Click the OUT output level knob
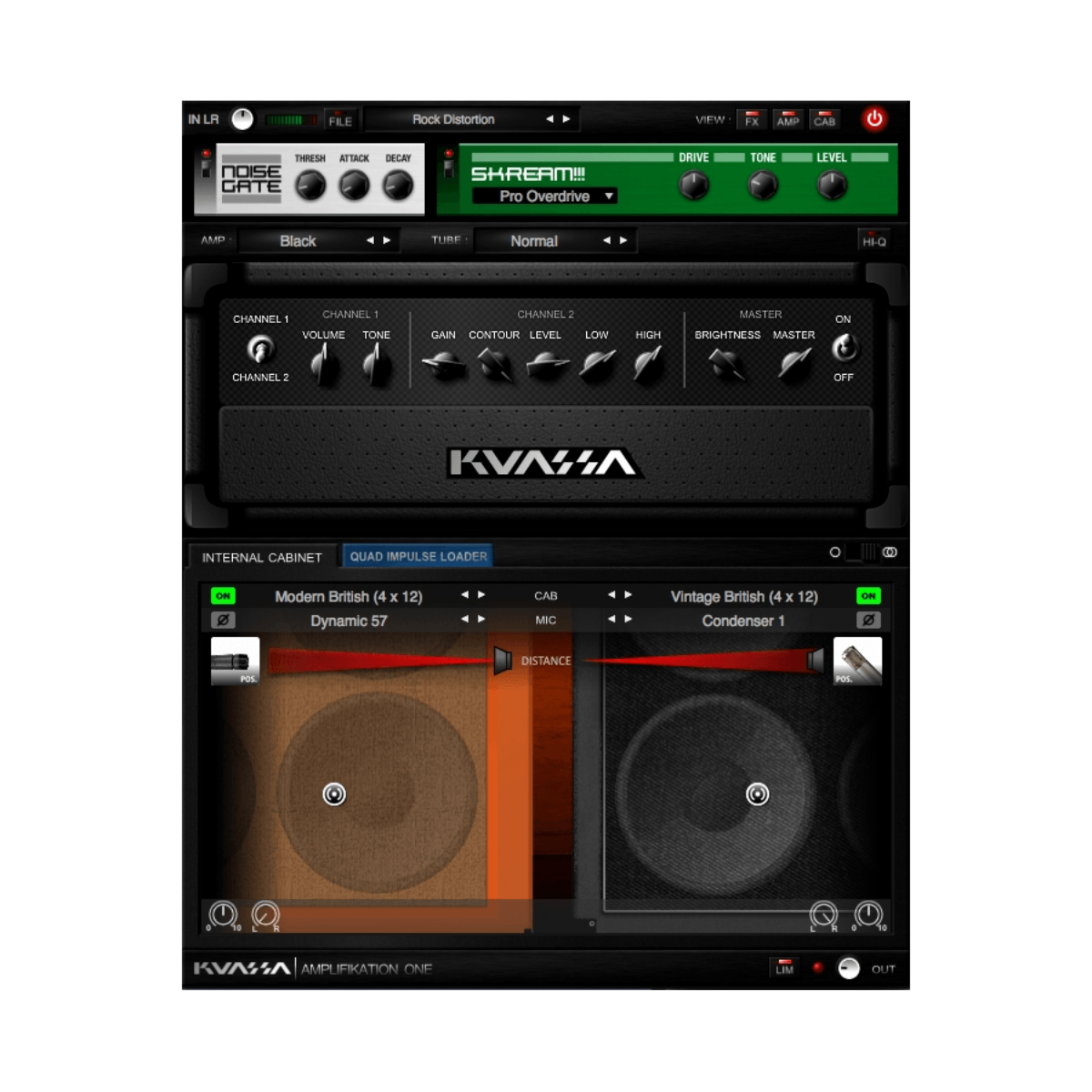 (x=848, y=968)
